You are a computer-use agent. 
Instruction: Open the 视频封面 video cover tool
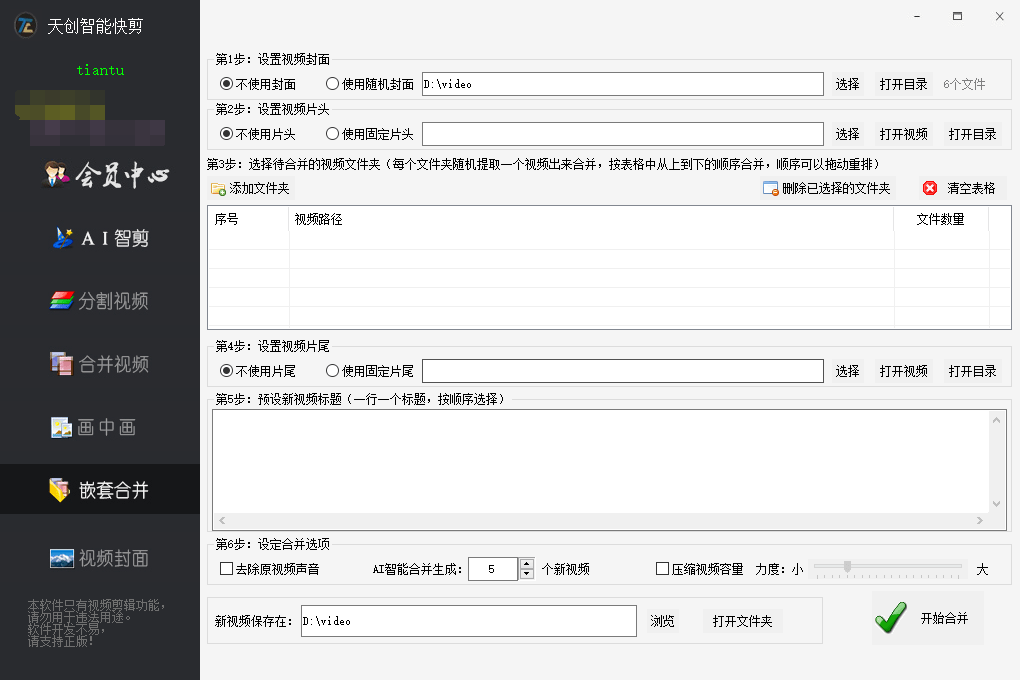(100, 558)
